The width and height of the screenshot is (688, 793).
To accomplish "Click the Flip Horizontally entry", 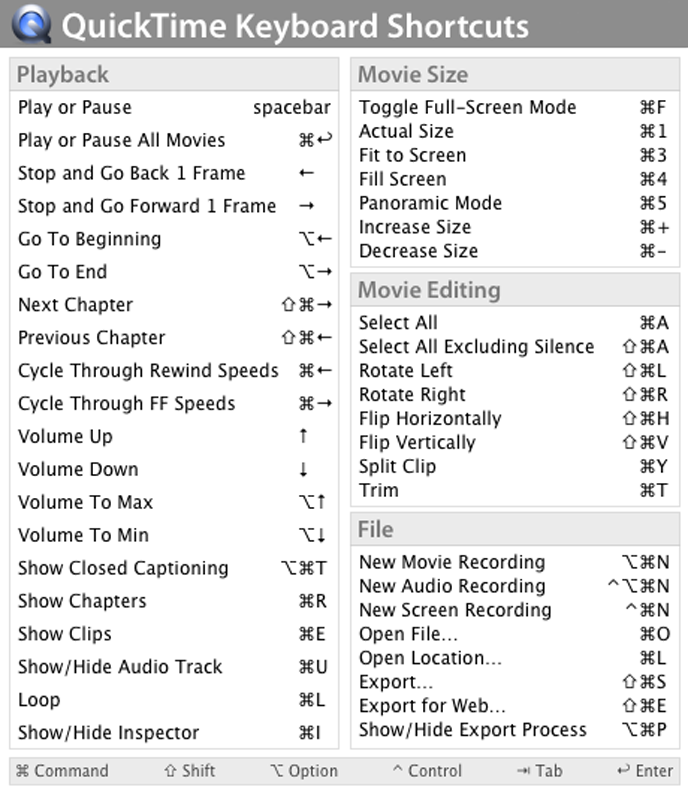I will click(430, 418).
